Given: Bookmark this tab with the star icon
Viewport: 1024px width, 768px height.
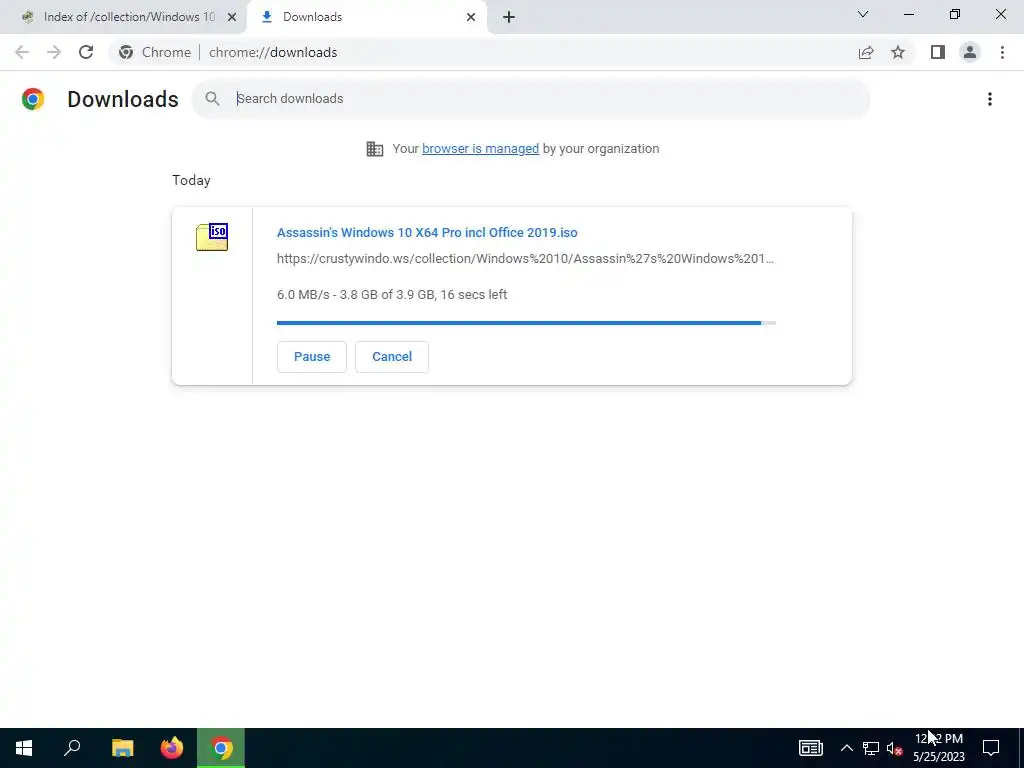Looking at the screenshot, I should coord(898,52).
